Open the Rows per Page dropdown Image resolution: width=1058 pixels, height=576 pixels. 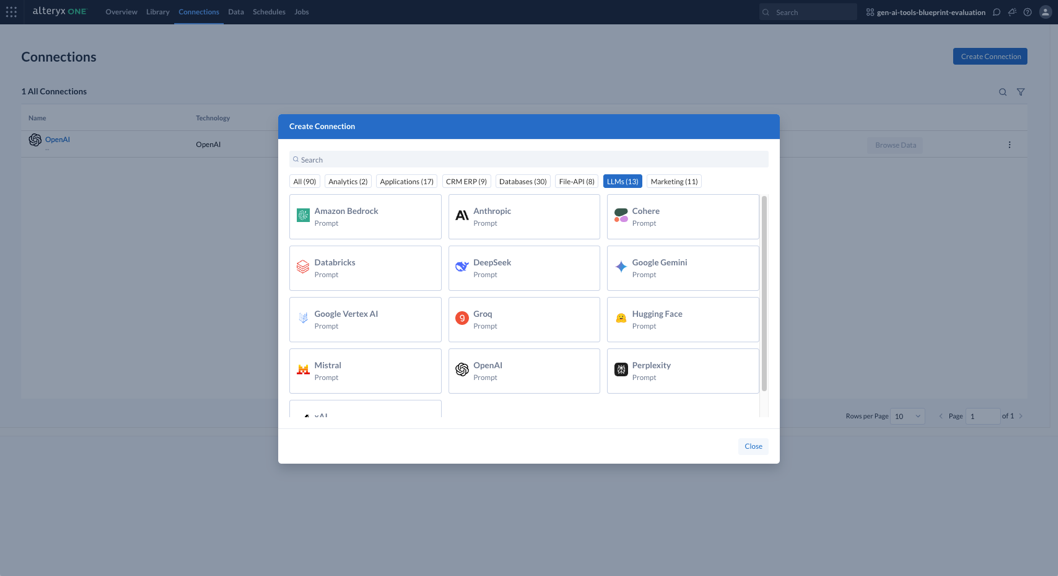click(906, 415)
